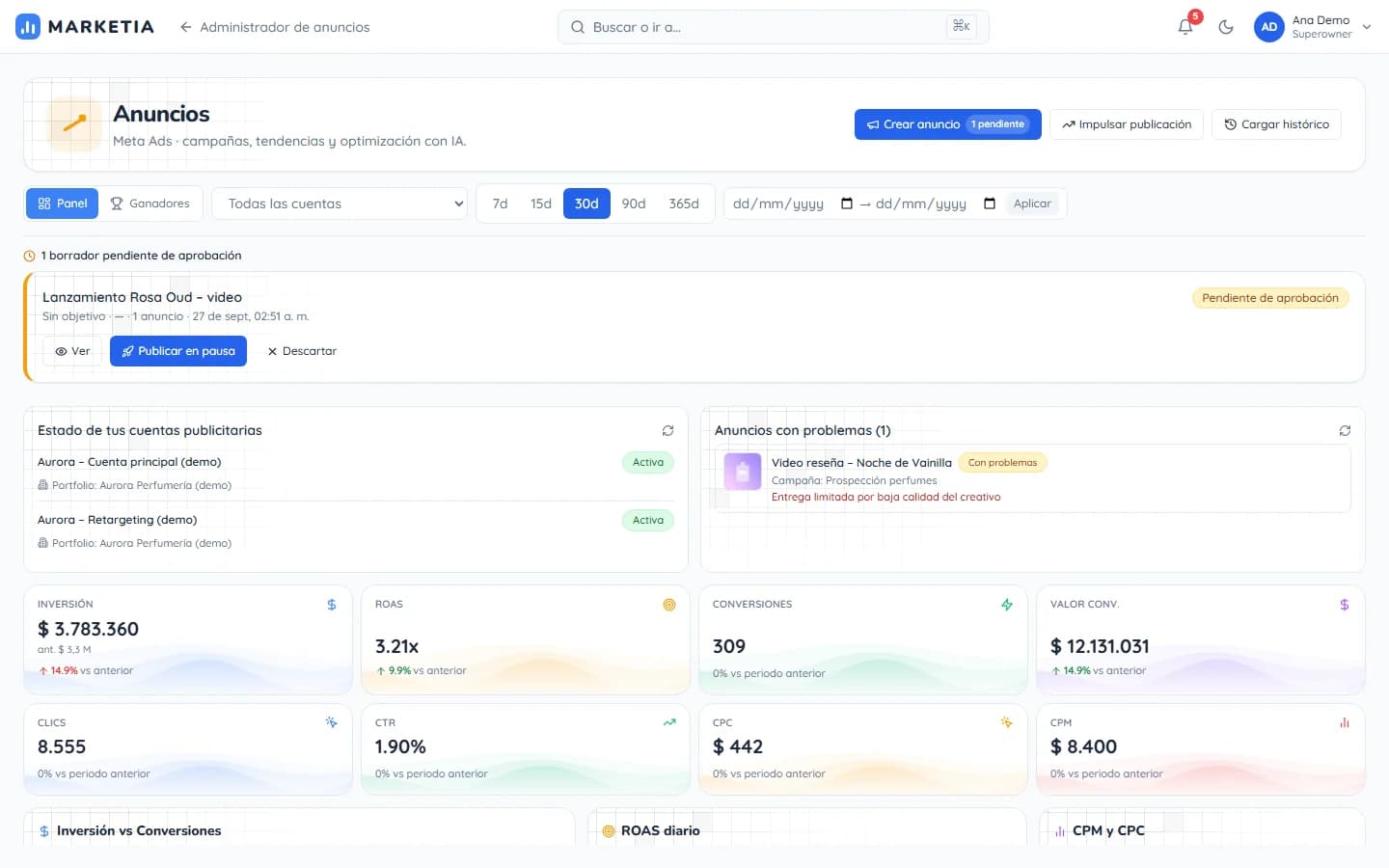1389x868 pixels.
Task: Click Descartar on the draft
Action: tap(302, 351)
